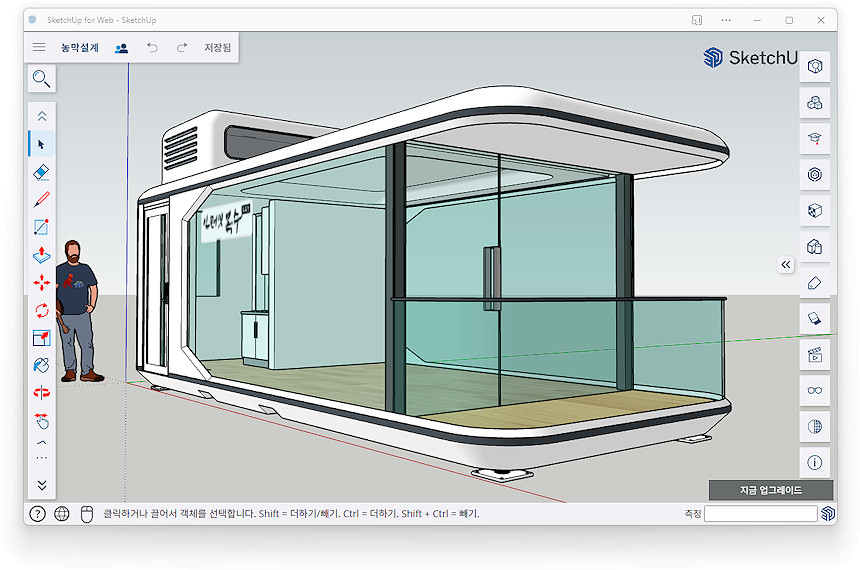
Task: Open the language globe icon
Action: point(62,514)
